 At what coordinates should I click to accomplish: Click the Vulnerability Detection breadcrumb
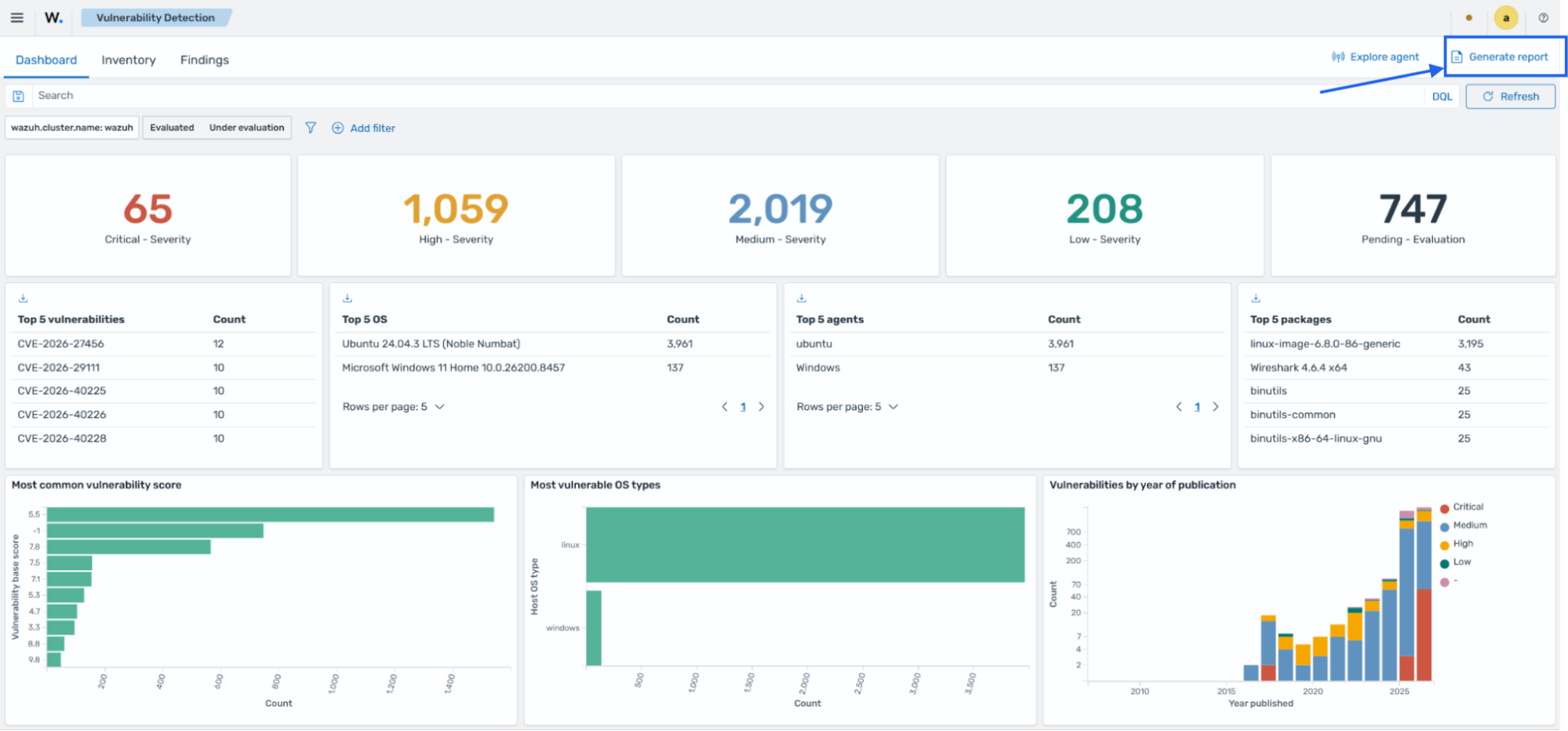(x=155, y=17)
